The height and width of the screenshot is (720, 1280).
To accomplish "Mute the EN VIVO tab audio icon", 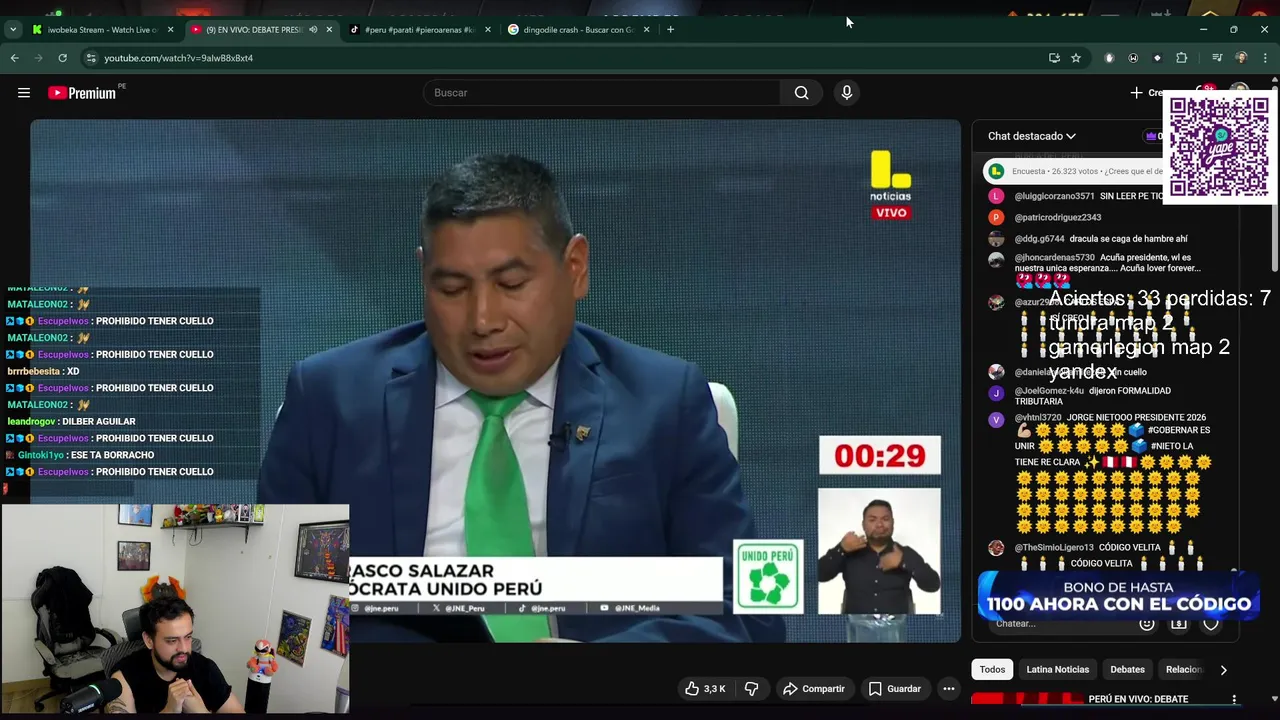I will pyautogui.click(x=313, y=30).
